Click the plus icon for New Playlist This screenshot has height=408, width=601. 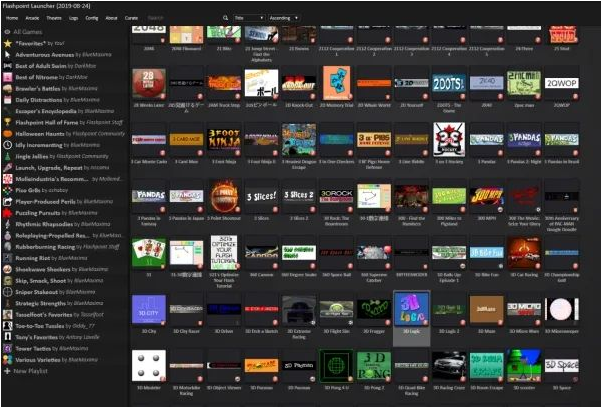tap(7, 371)
